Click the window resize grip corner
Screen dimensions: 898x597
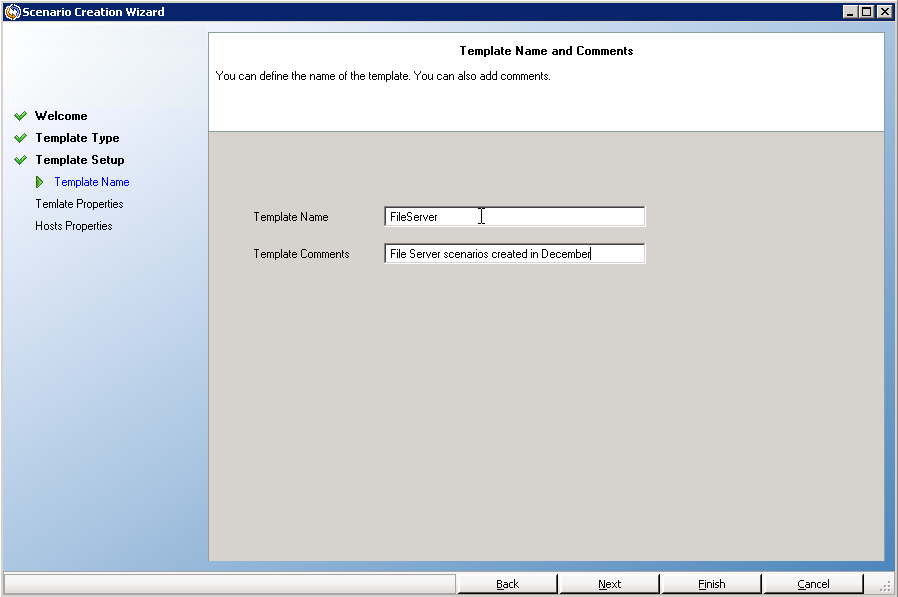[x=885, y=586]
